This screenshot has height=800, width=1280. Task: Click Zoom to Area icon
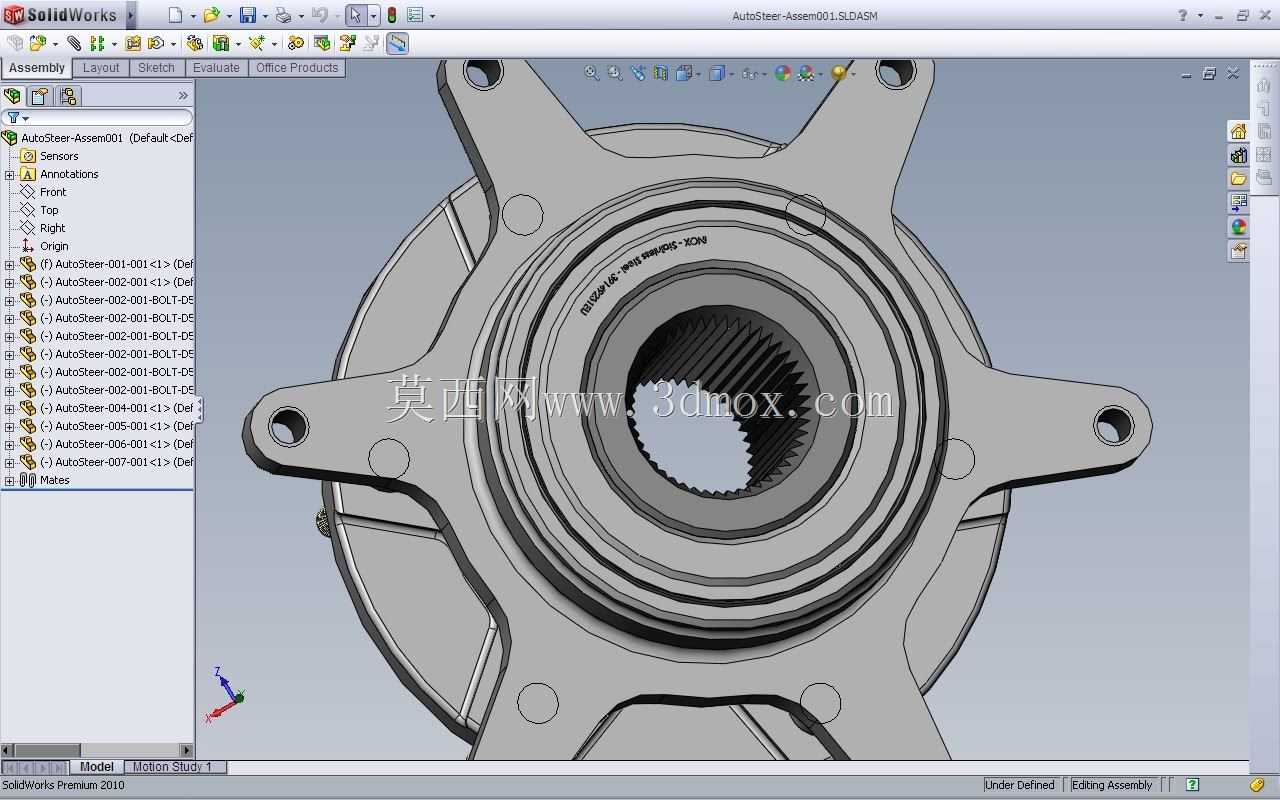(615, 73)
